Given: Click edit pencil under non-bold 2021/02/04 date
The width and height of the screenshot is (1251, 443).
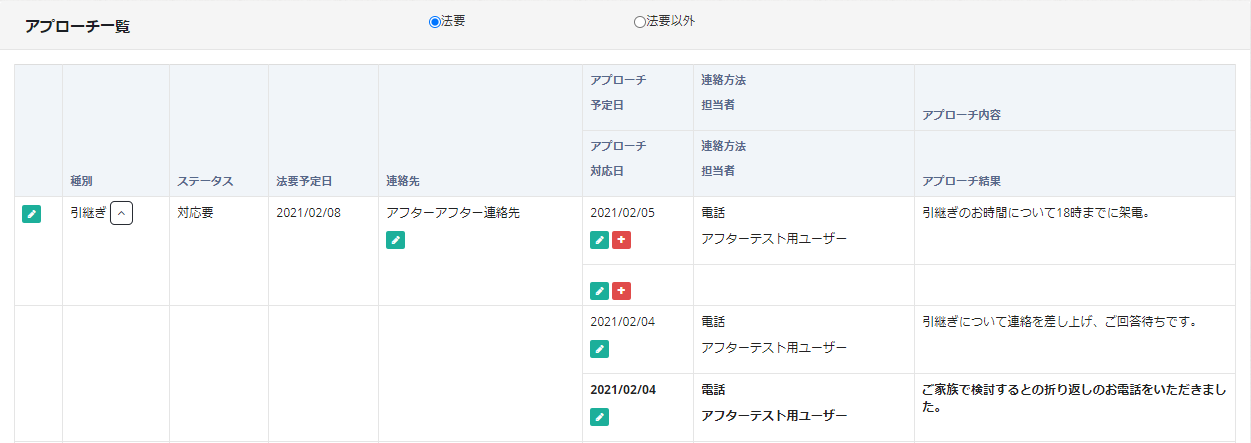Looking at the screenshot, I should tap(599, 349).
